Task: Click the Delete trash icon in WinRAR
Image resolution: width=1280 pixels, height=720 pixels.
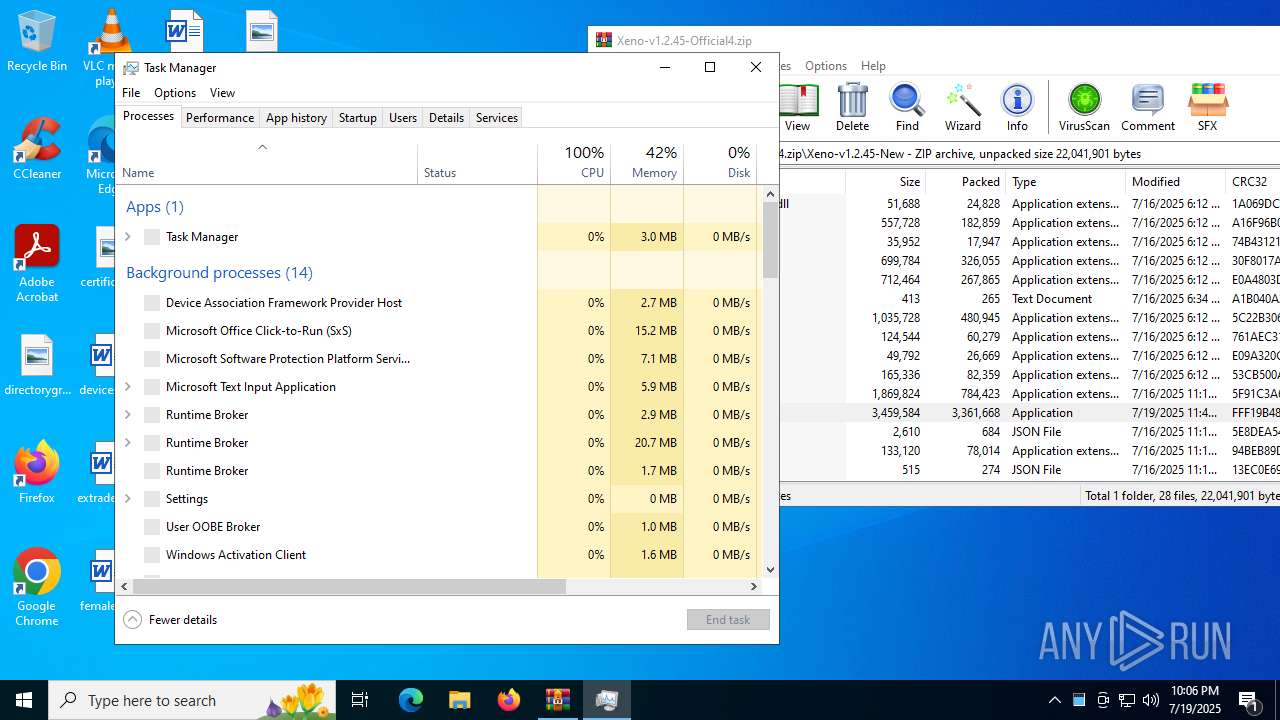Action: (852, 107)
